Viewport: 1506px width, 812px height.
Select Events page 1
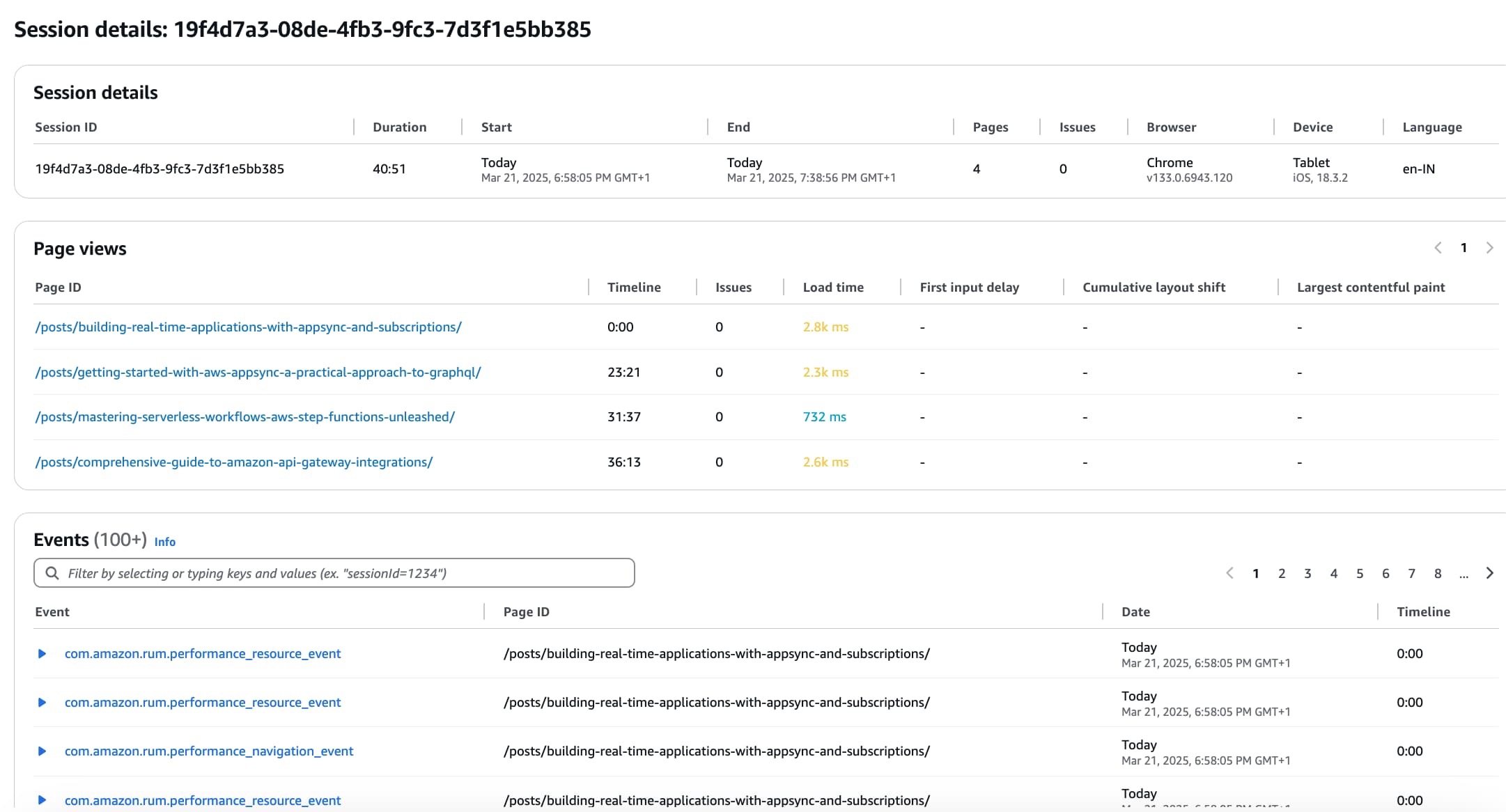coord(1256,574)
